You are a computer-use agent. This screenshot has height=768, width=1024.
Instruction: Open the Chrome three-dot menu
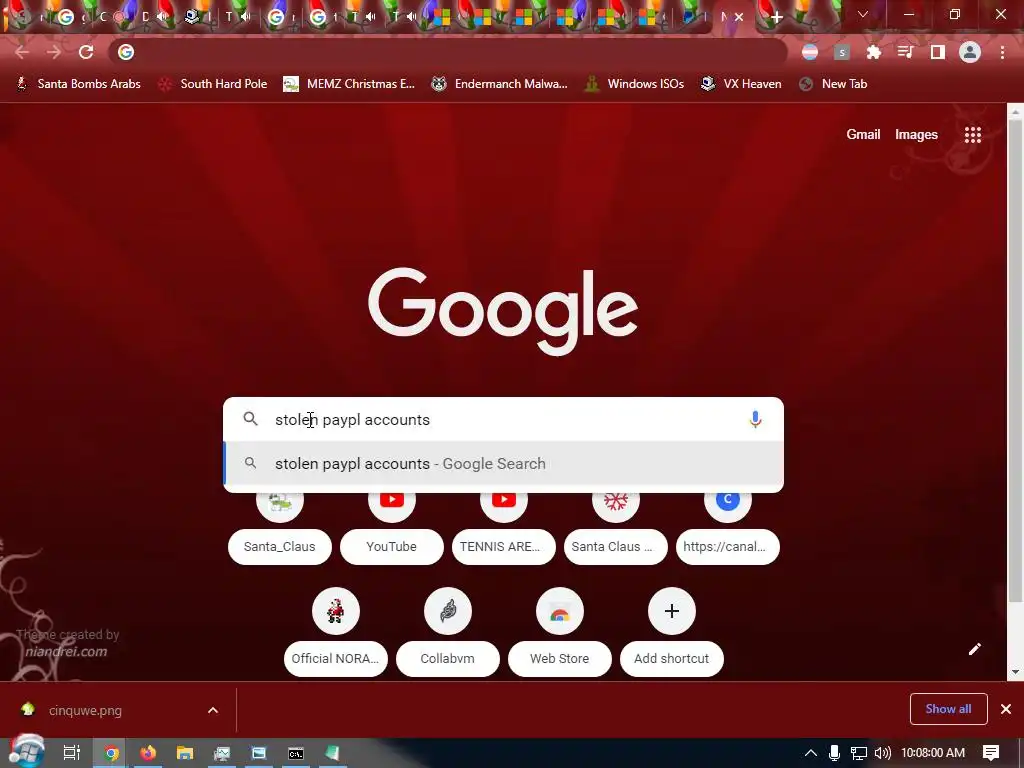1002,52
